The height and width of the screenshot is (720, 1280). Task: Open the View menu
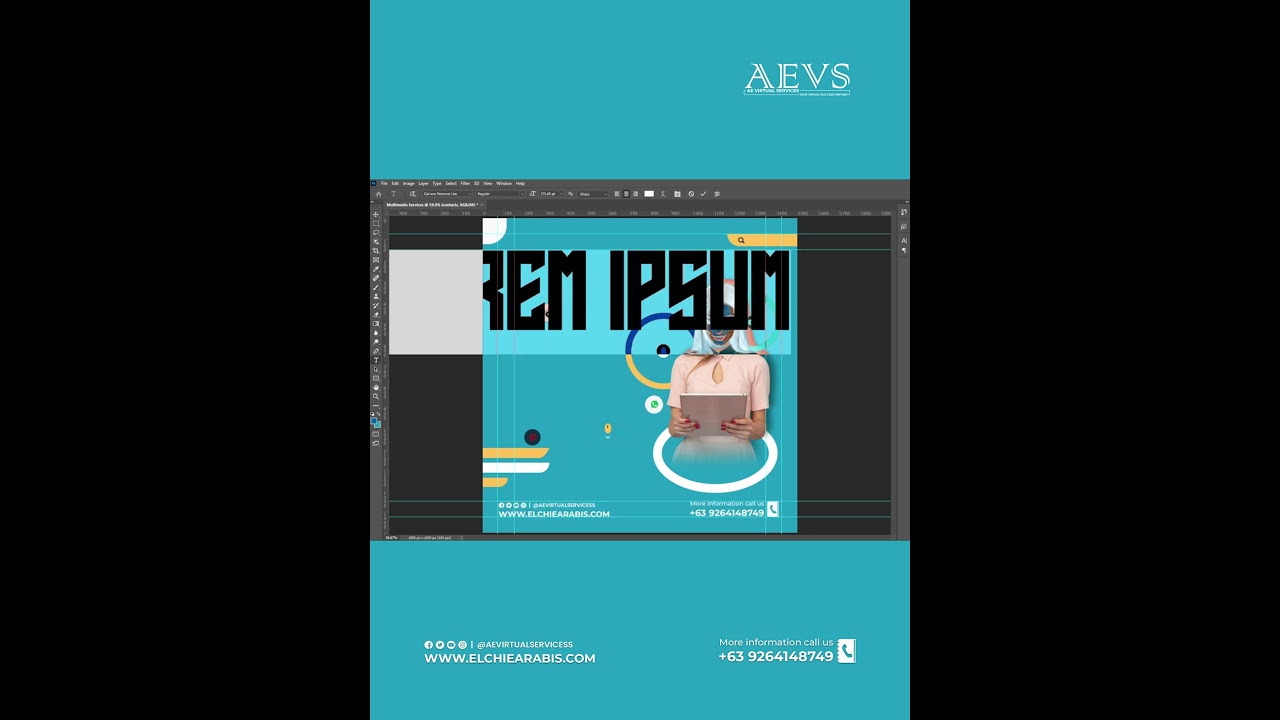[487, 183]
